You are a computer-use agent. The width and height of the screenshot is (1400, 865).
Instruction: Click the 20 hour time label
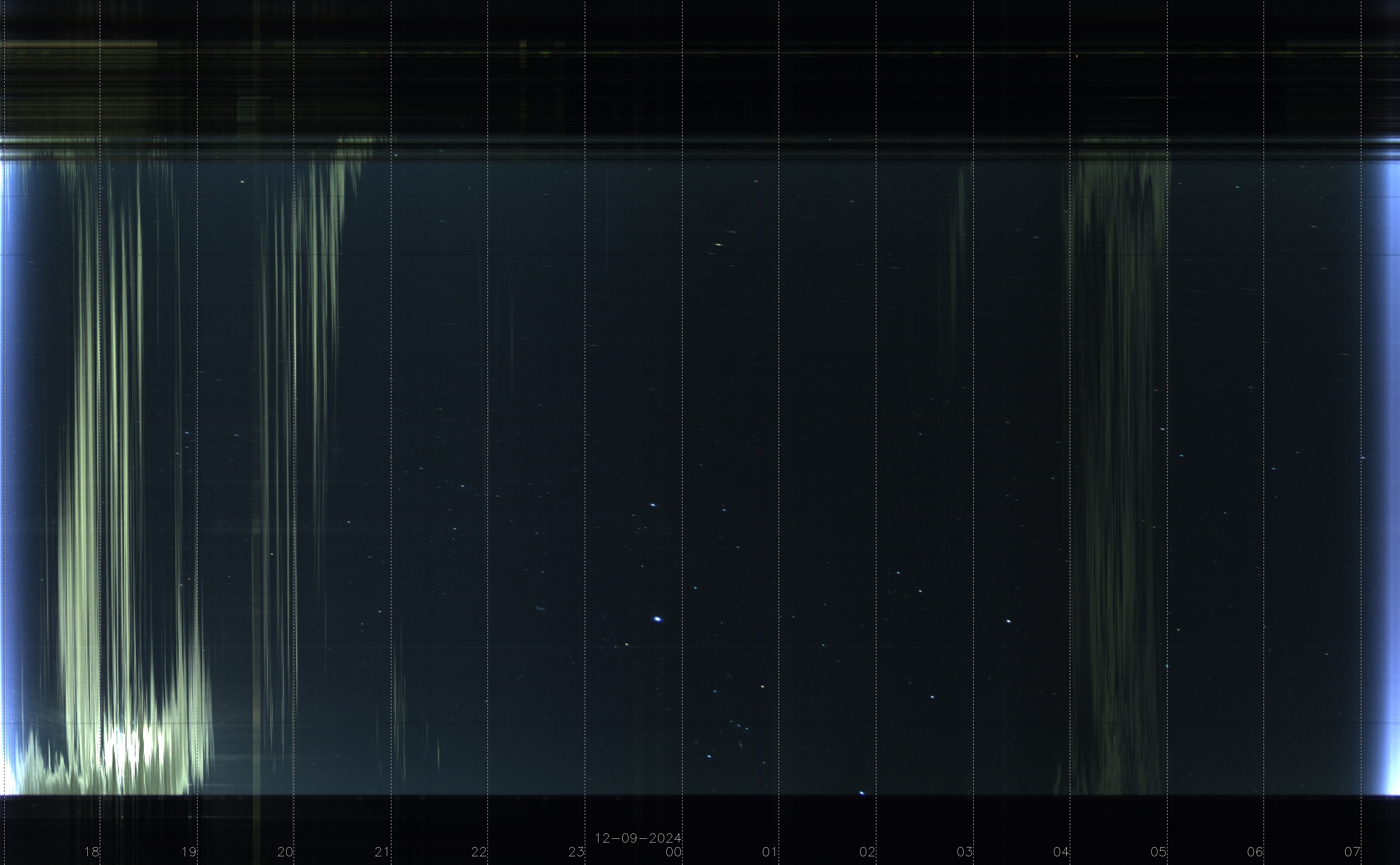[x=285, y=851]
